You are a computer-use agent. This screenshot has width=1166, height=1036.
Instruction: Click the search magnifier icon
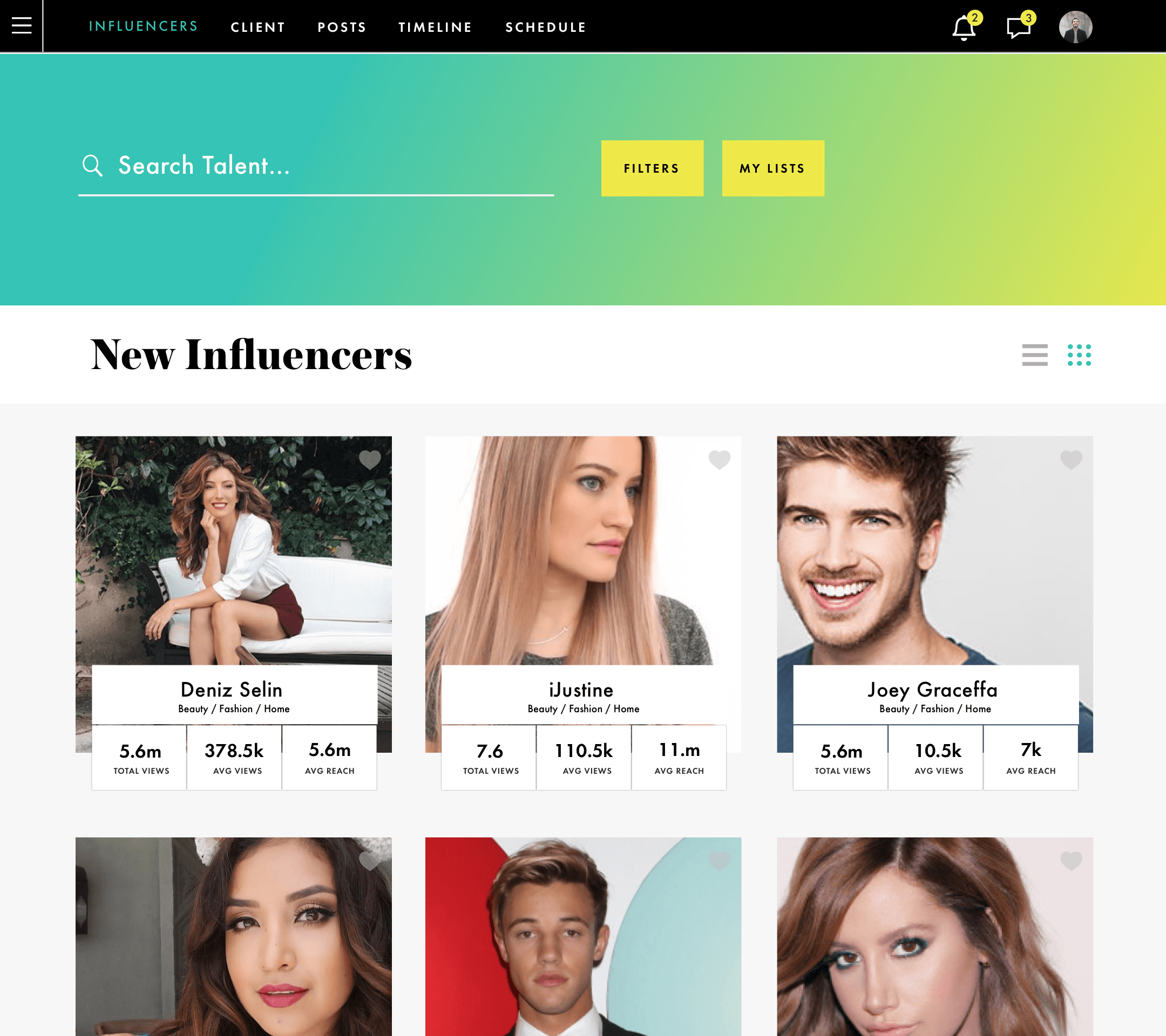coord(92,166)
